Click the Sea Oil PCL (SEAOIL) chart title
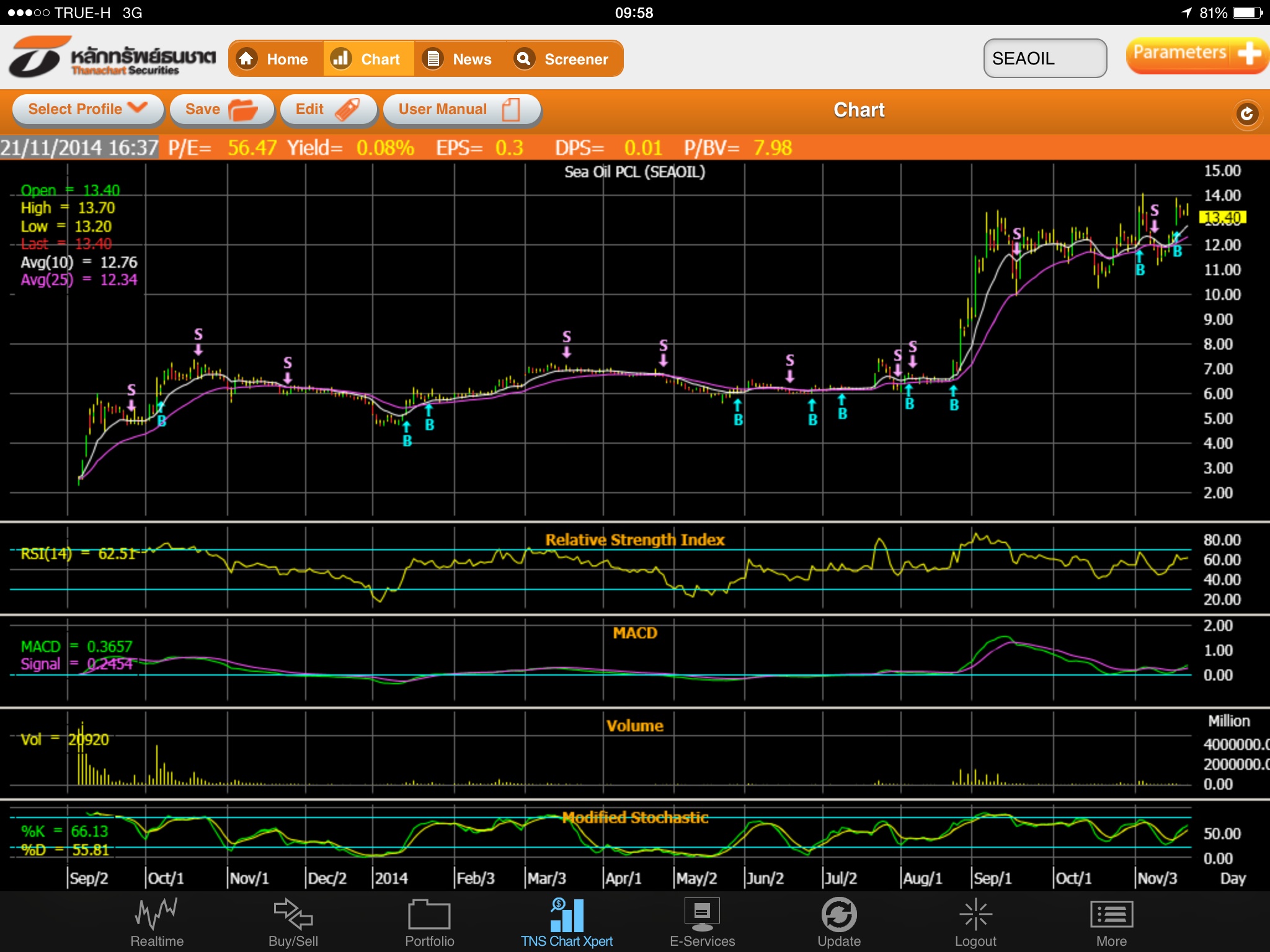The width and height of the screenshot is (1270, 952). [x=634, y=172]
